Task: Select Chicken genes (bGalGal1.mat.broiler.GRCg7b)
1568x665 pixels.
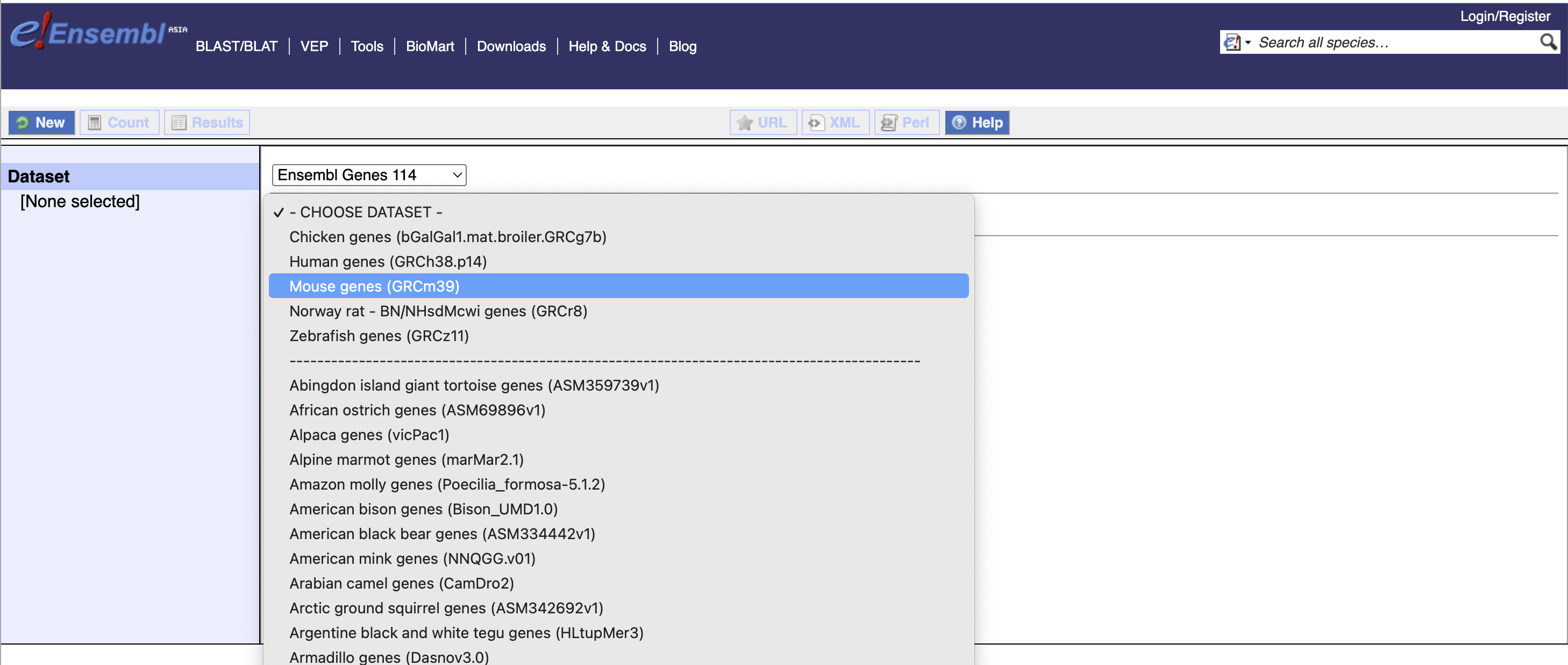Action: pyautogui.click(x=618, y=236)
